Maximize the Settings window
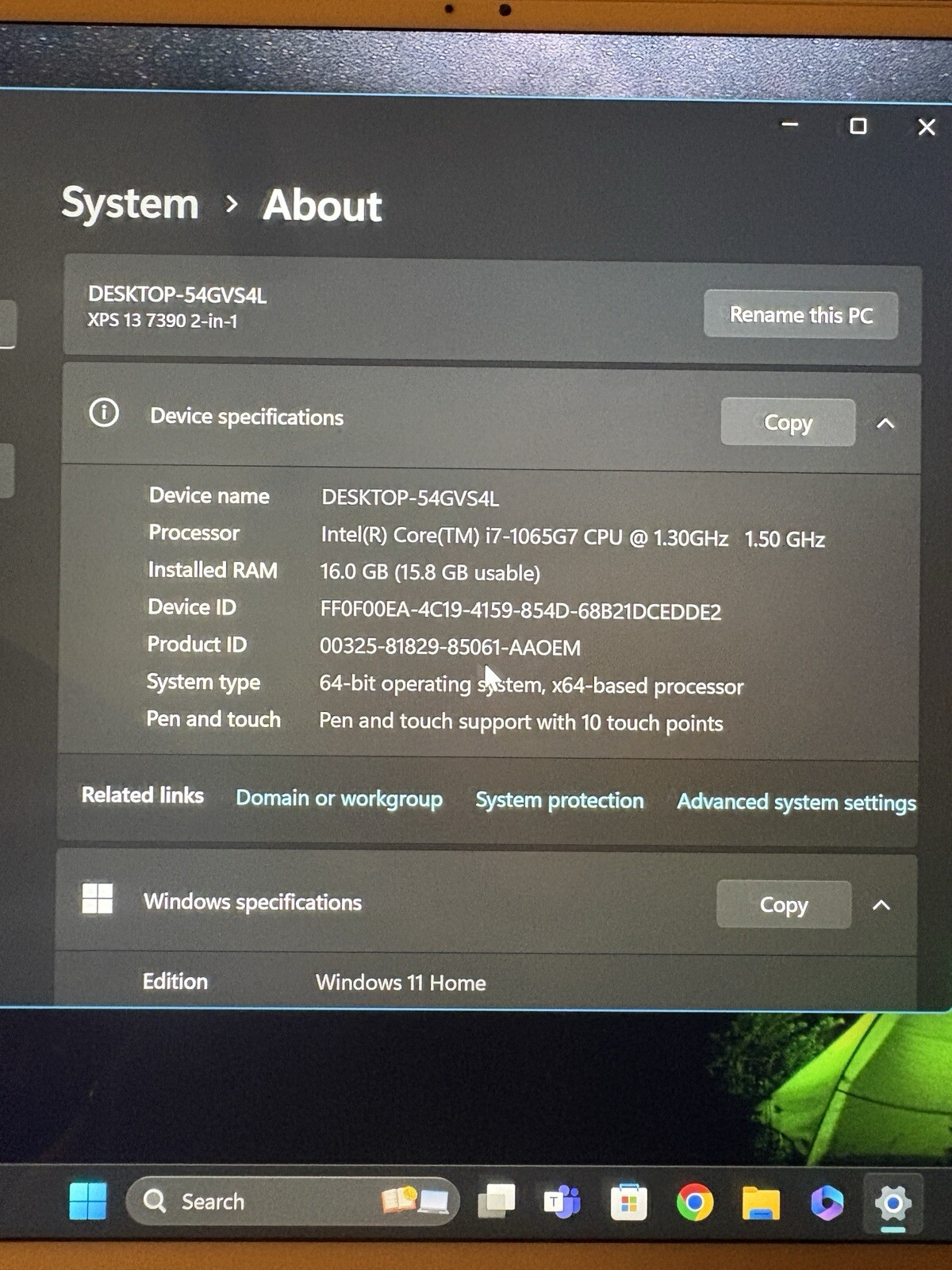 pyautogui.click(x=858, y=126)
